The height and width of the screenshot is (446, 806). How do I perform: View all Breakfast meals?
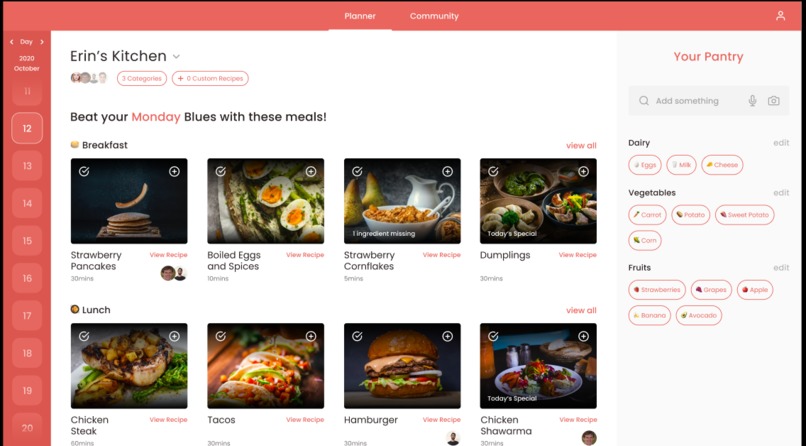[x=581, y=145]
